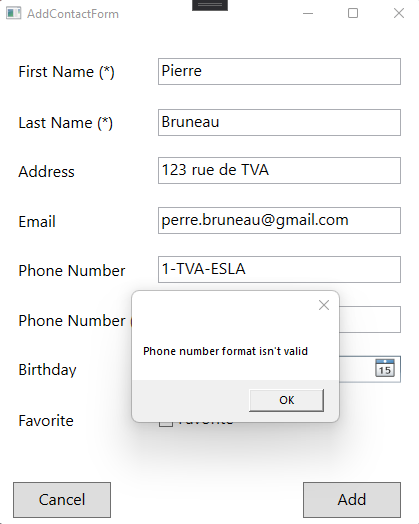Screen dimensions: 419x524
Task: Click the dark grip handle at top
Action: click(x=210, y=5)
